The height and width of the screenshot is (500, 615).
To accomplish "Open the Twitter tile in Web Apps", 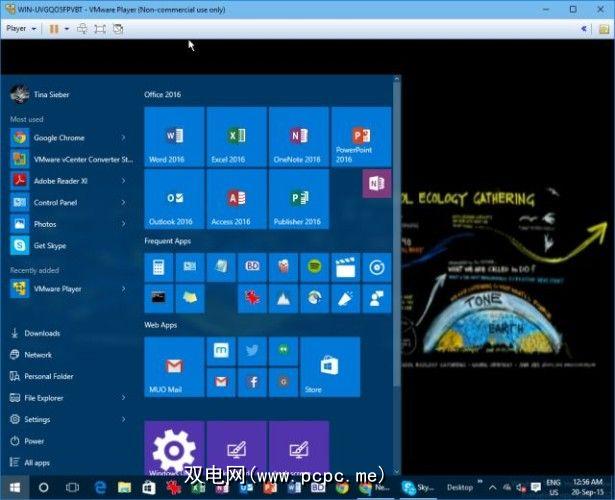I will (x=252, y=351).
